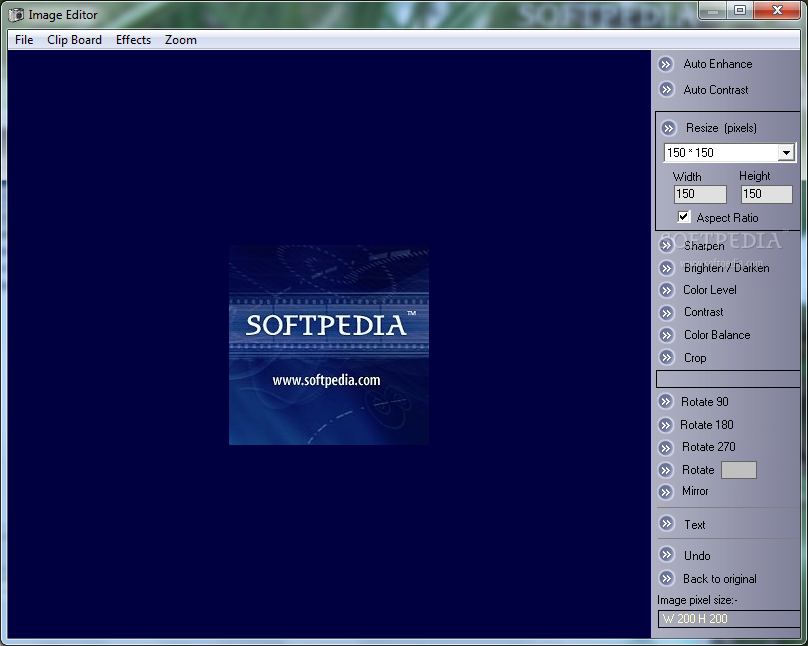Minimize the Image Editor window
The width and height of the screenshot is (808, 646).
pyautogui.click(x=713, y=10)
